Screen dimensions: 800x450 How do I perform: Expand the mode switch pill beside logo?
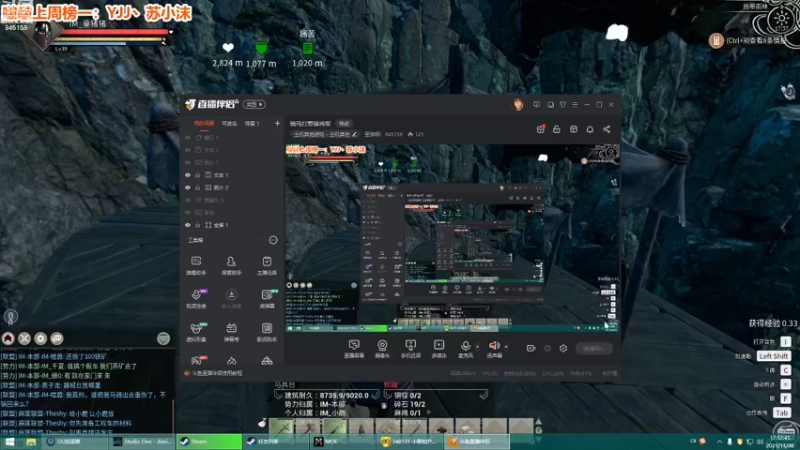(254, 105)
